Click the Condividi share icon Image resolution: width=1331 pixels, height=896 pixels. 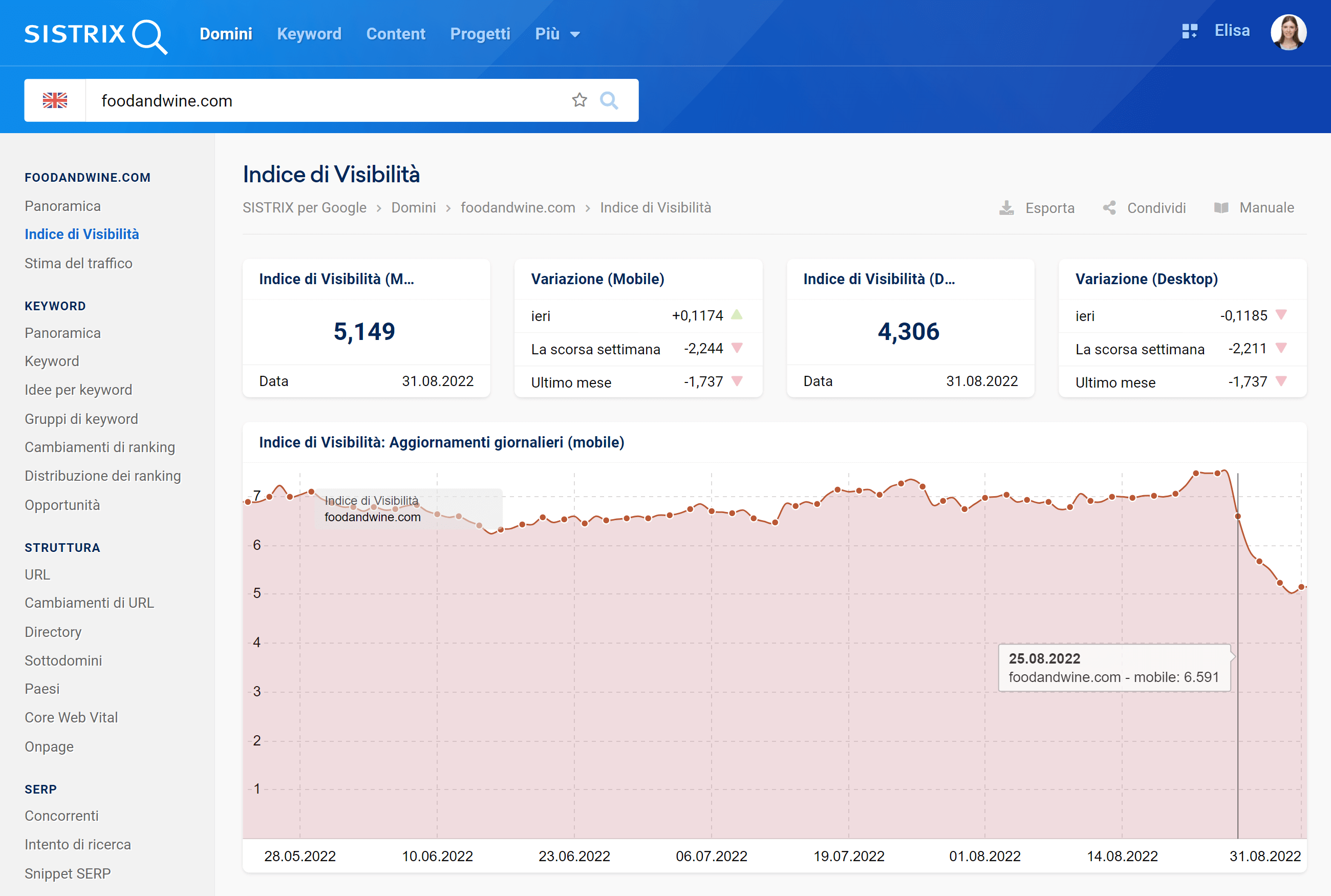click(x=1109, y=208)
